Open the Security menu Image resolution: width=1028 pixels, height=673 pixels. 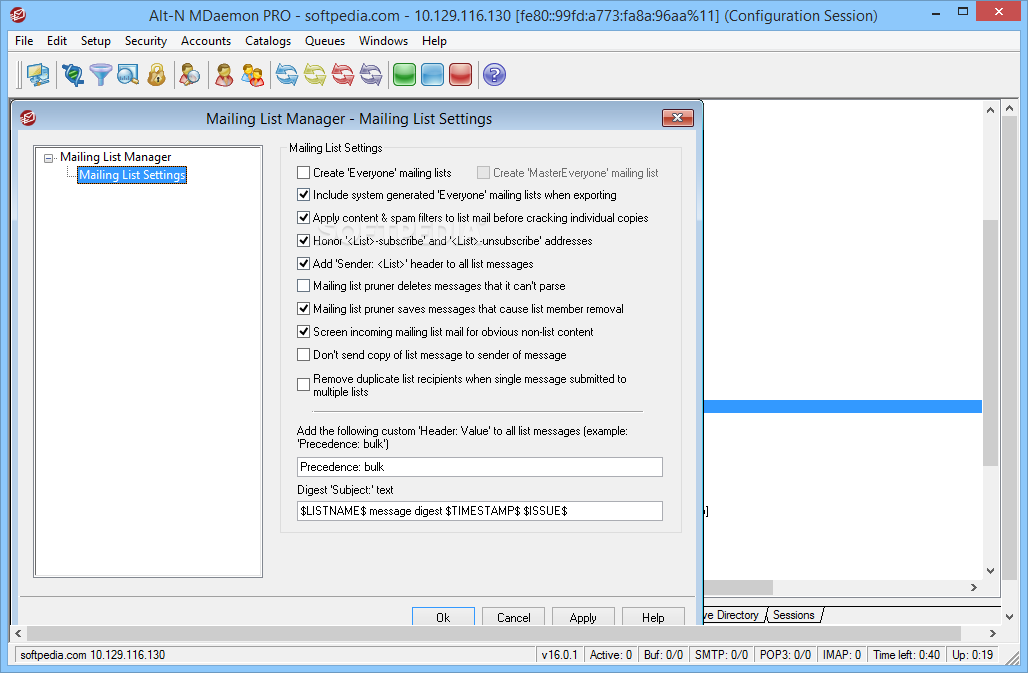[x=146, y=41]
